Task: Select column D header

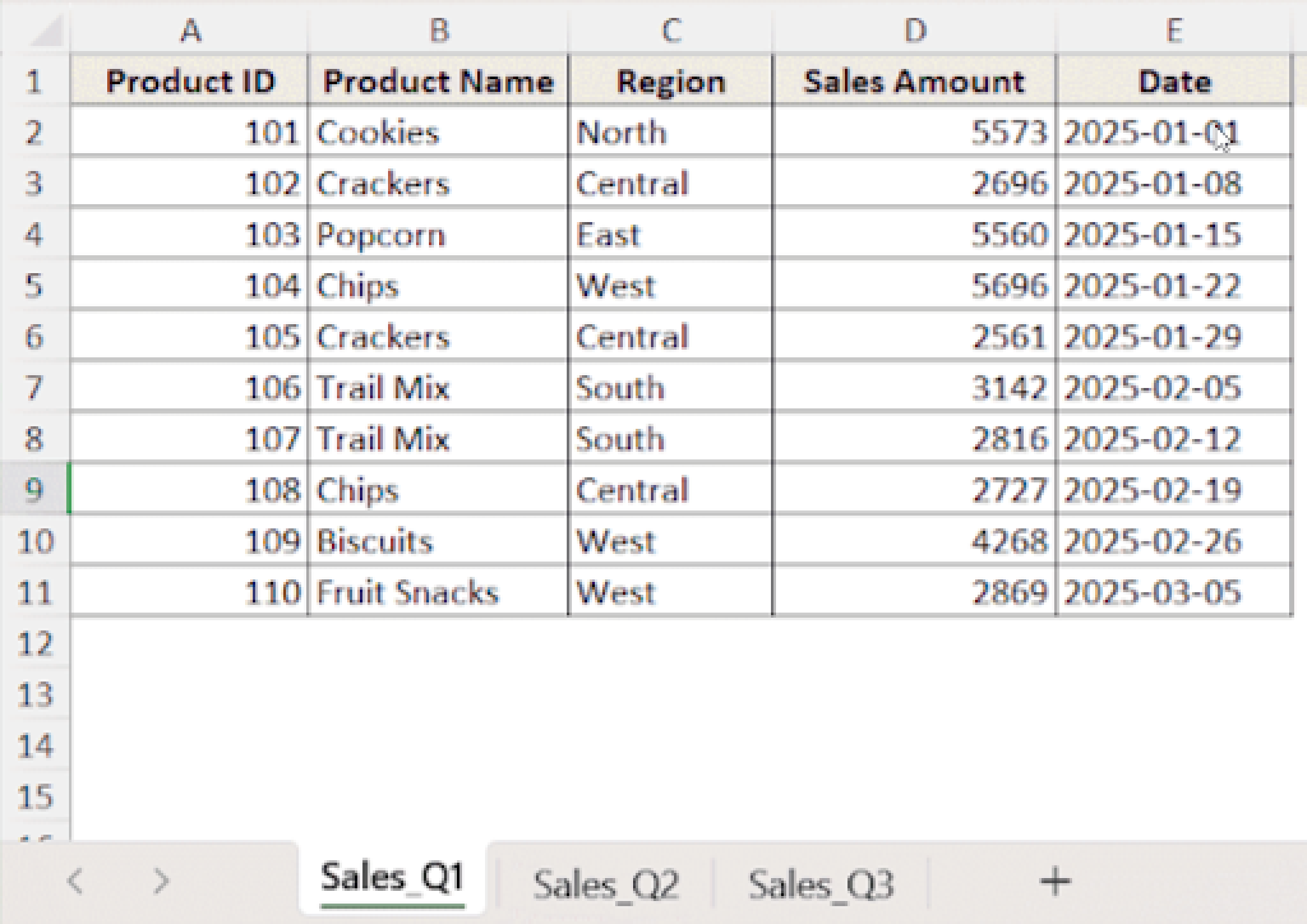Action: (914, 29)
